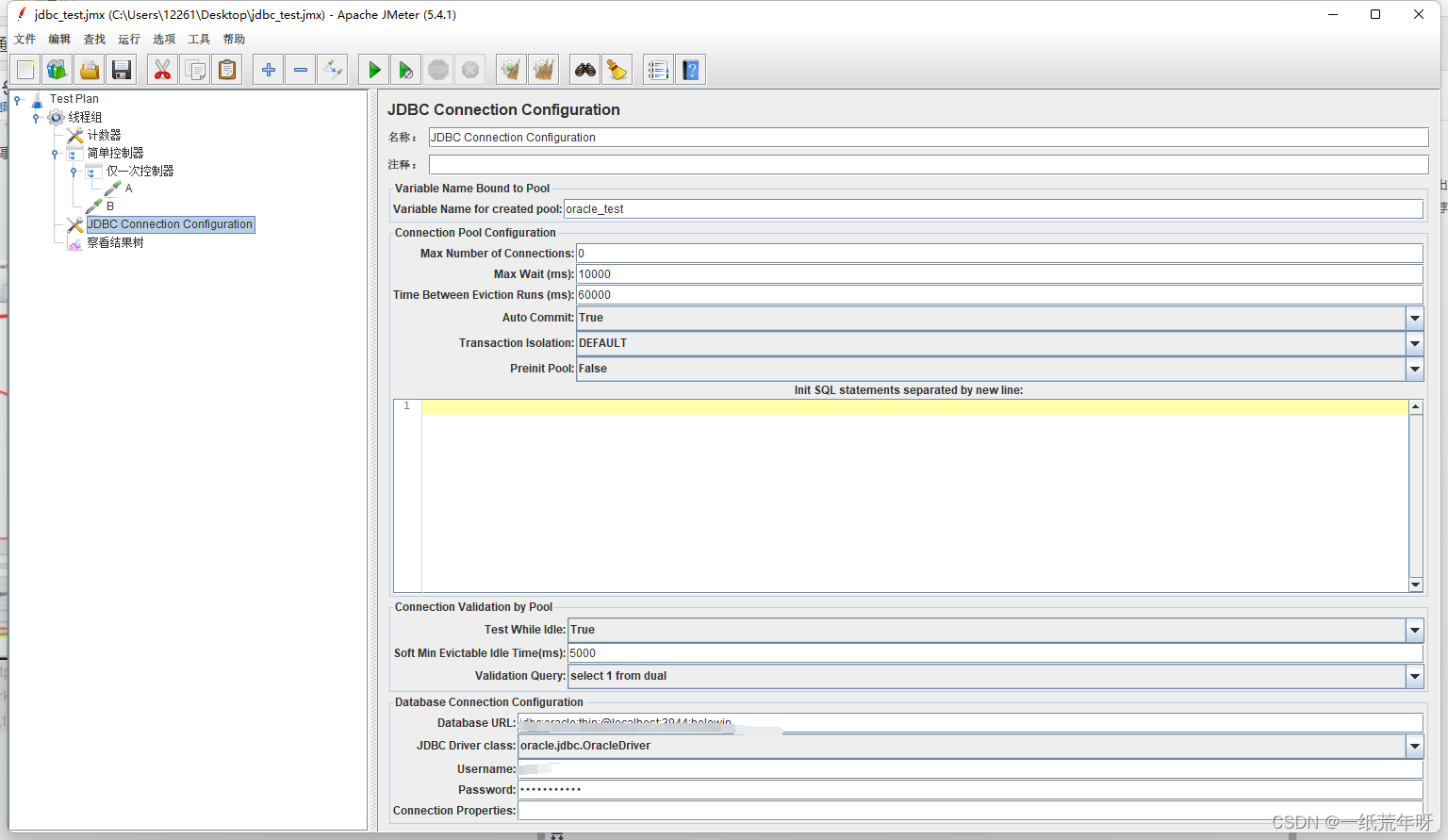The width and height of the screenshot is (1448, 840).
Task: Open Test While Idle dropdown
Action: 1415,630
